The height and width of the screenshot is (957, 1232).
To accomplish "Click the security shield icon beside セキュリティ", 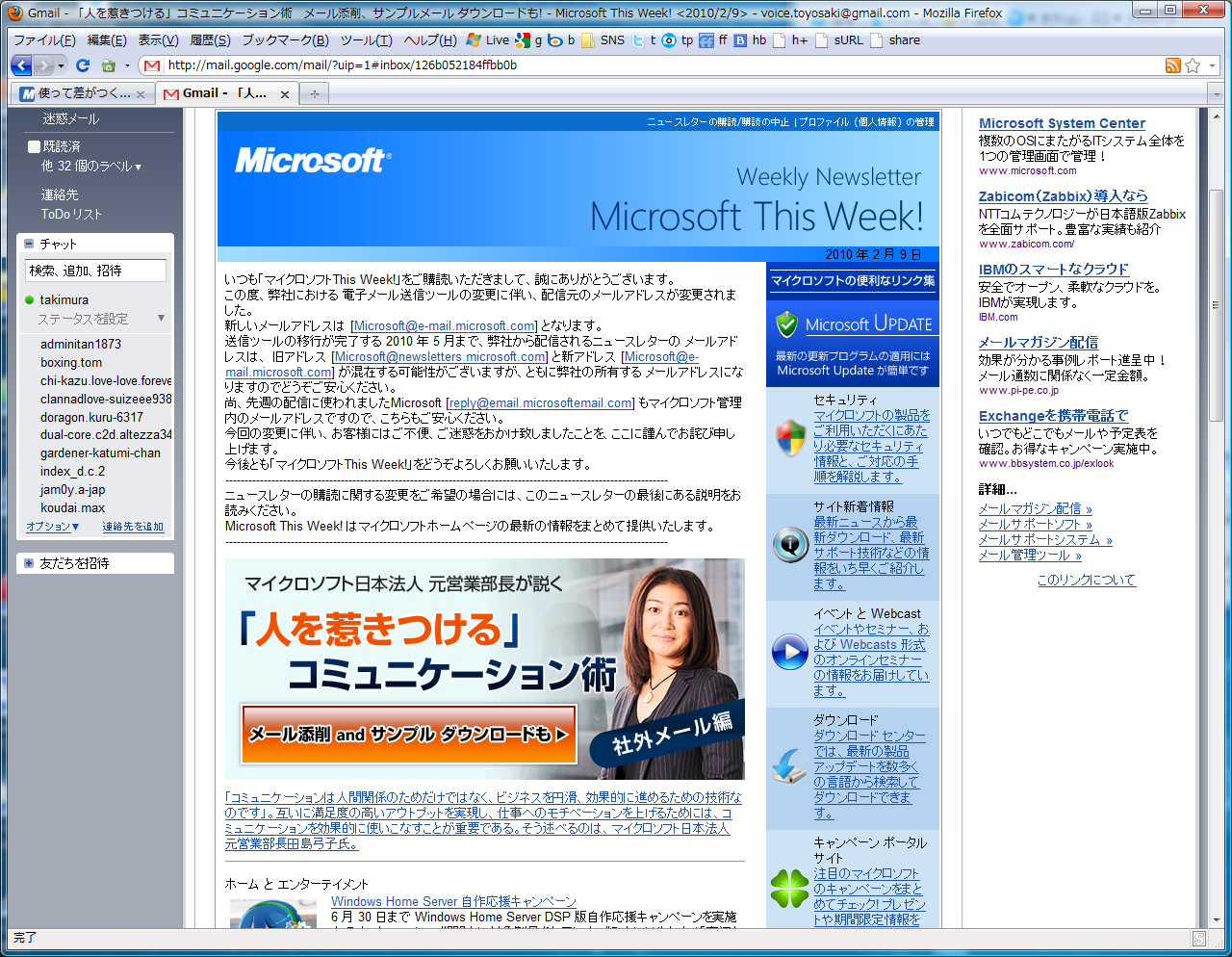I will pyautogui.click(x=791, y=439).
